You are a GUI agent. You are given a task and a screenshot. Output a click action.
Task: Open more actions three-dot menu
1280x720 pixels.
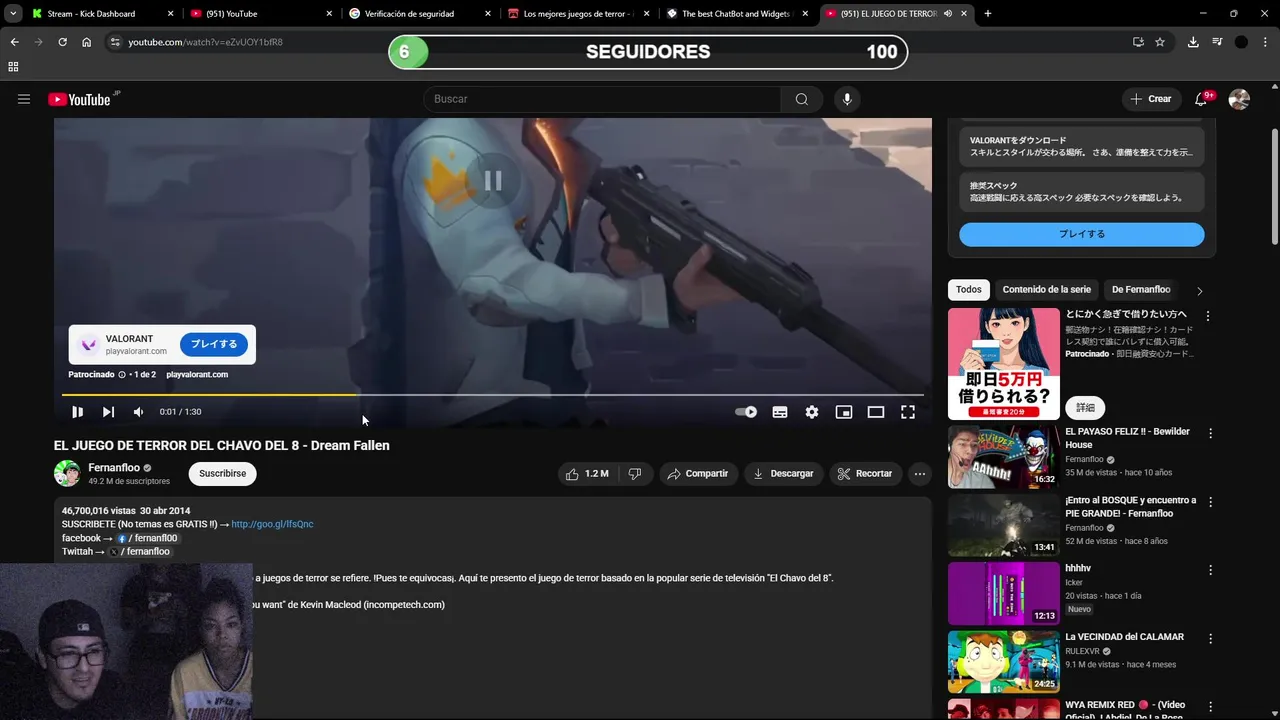point(919,474)
